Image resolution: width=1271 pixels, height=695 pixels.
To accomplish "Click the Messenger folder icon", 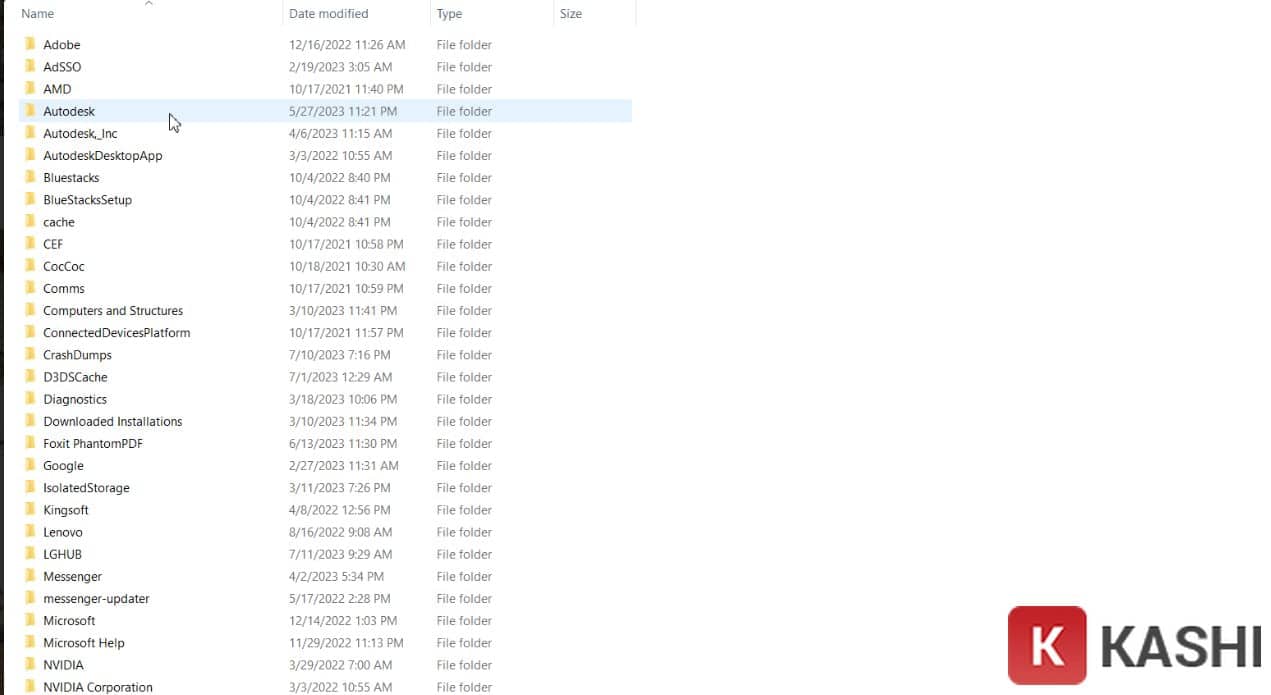I will (30, 577).
